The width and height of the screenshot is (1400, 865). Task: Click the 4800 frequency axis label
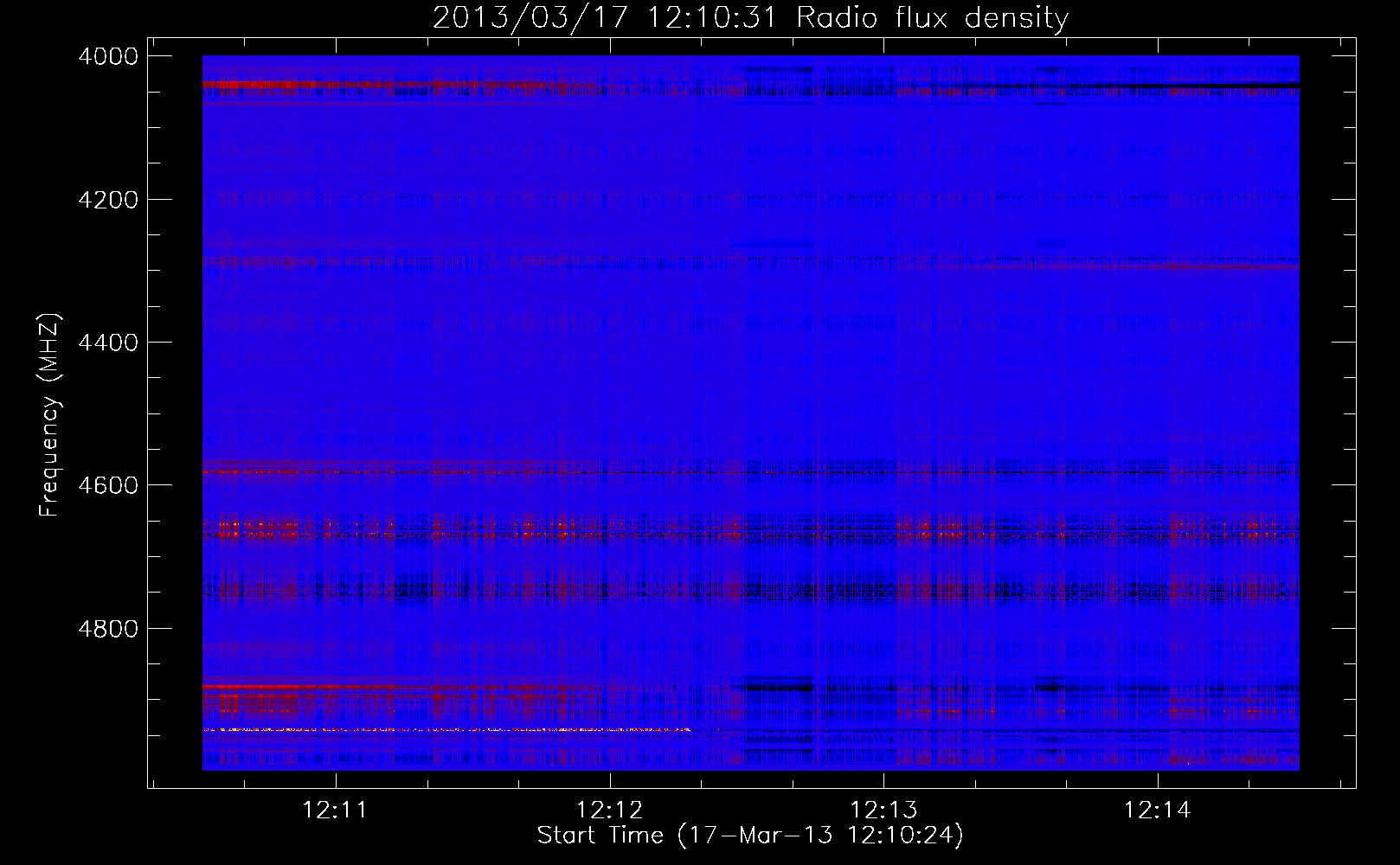pos(108,629)
